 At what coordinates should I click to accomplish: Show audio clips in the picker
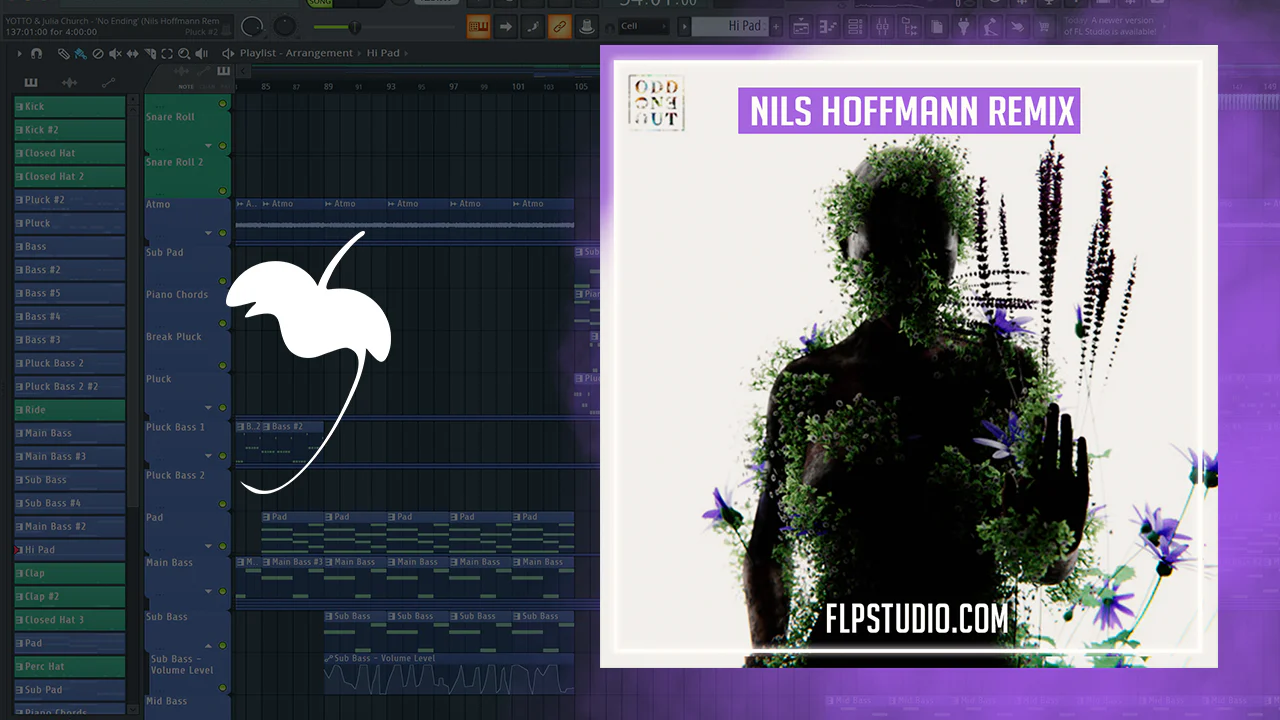[69, 82]
